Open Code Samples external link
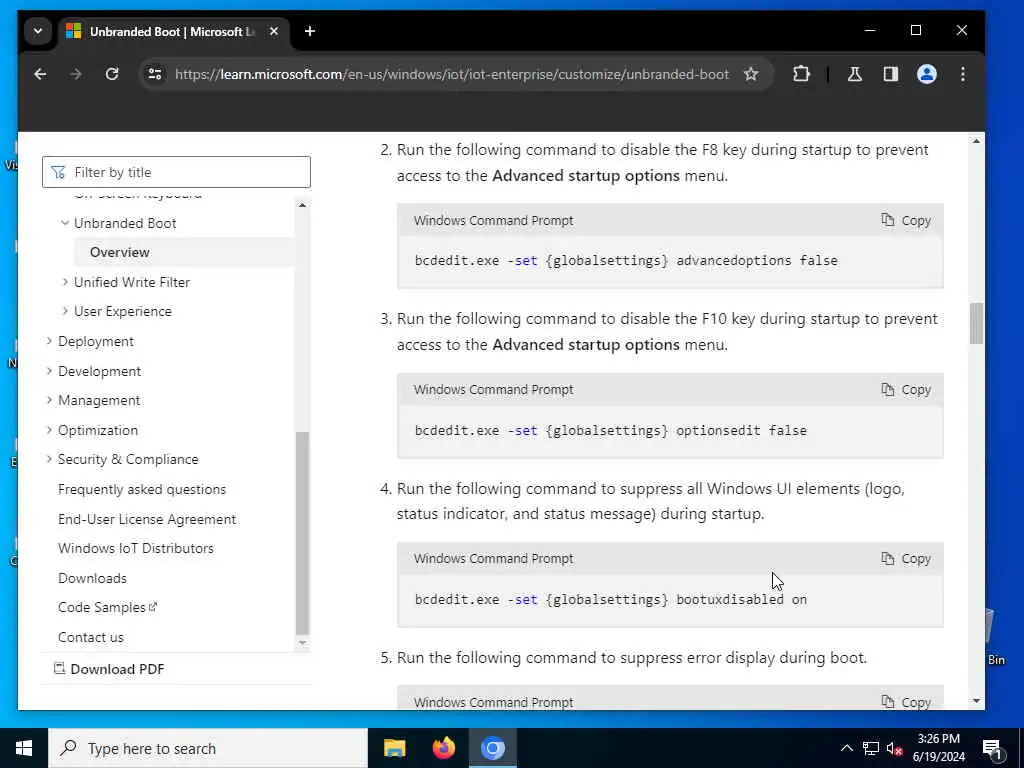 [108, 608]
